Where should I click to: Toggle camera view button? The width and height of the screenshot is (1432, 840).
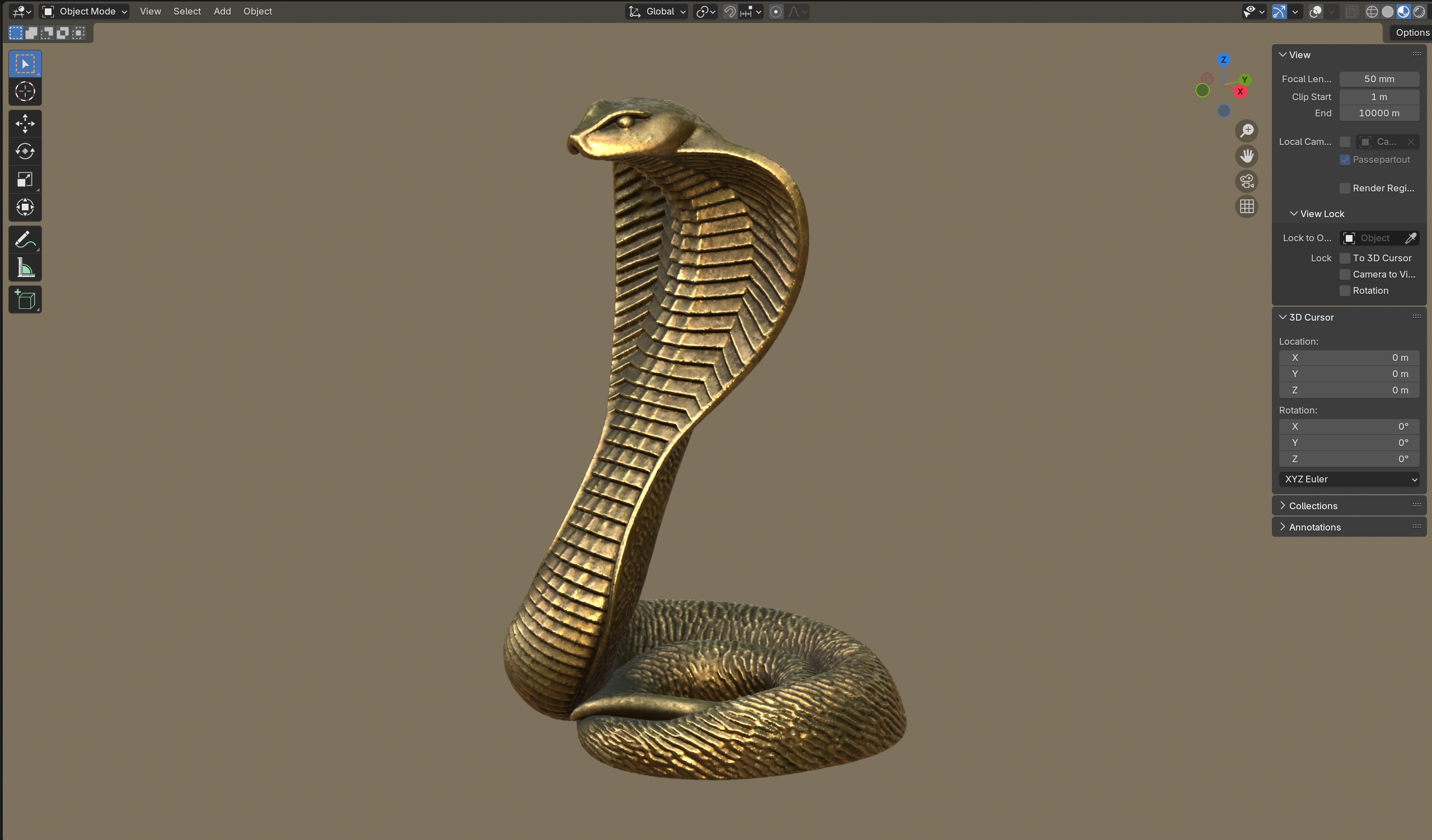1247,181
